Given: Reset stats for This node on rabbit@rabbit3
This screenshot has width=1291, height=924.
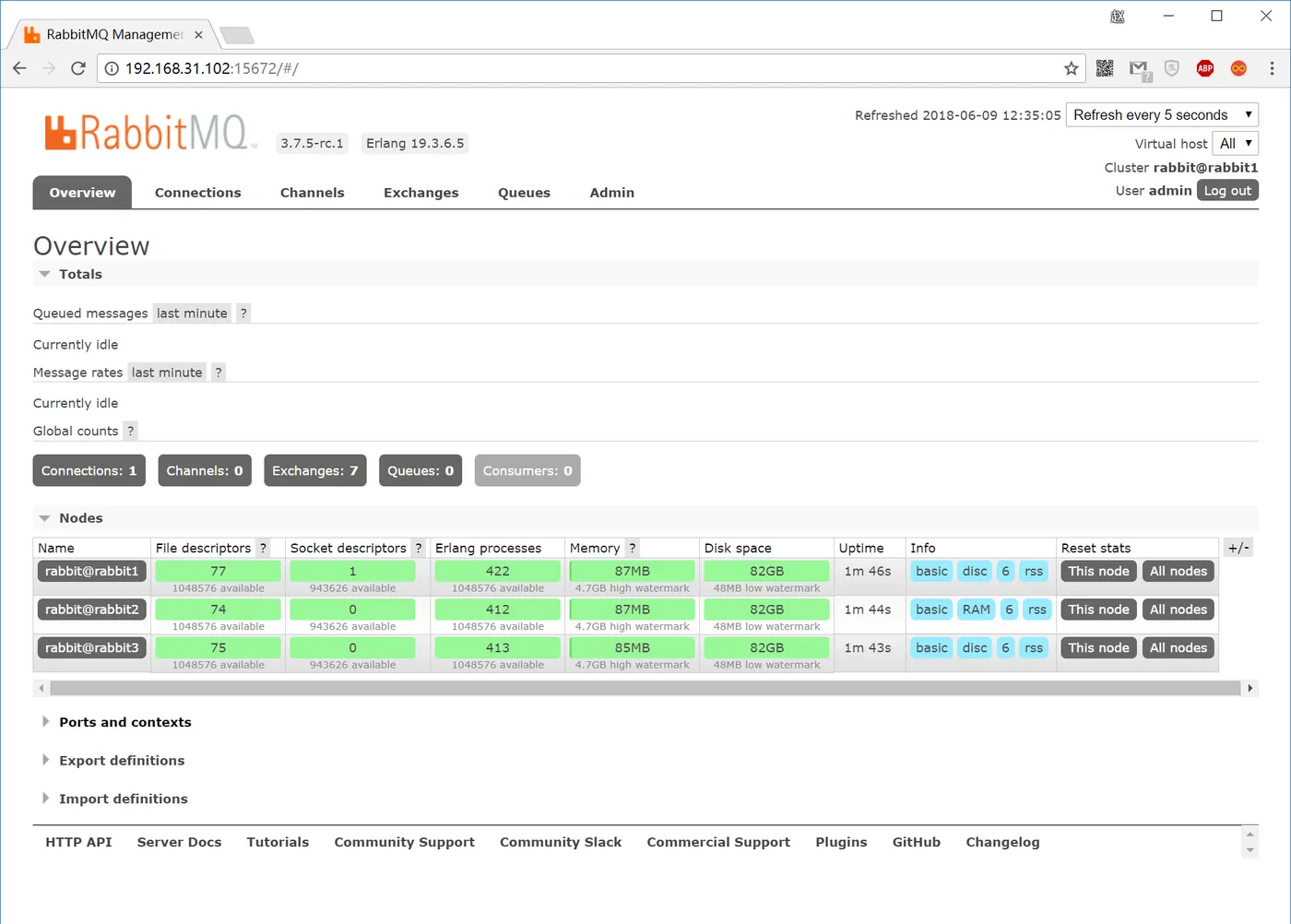Looking at the screenshot, I should click(x=1098, y=648).
